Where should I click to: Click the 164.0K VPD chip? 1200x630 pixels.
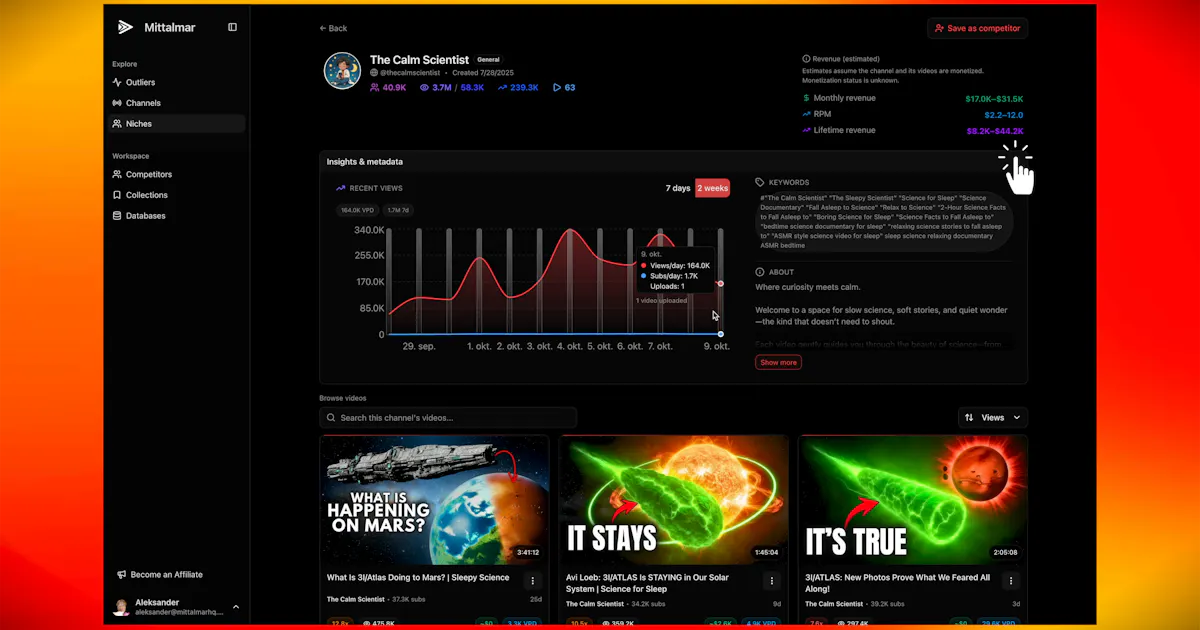[x=357, y=210]
